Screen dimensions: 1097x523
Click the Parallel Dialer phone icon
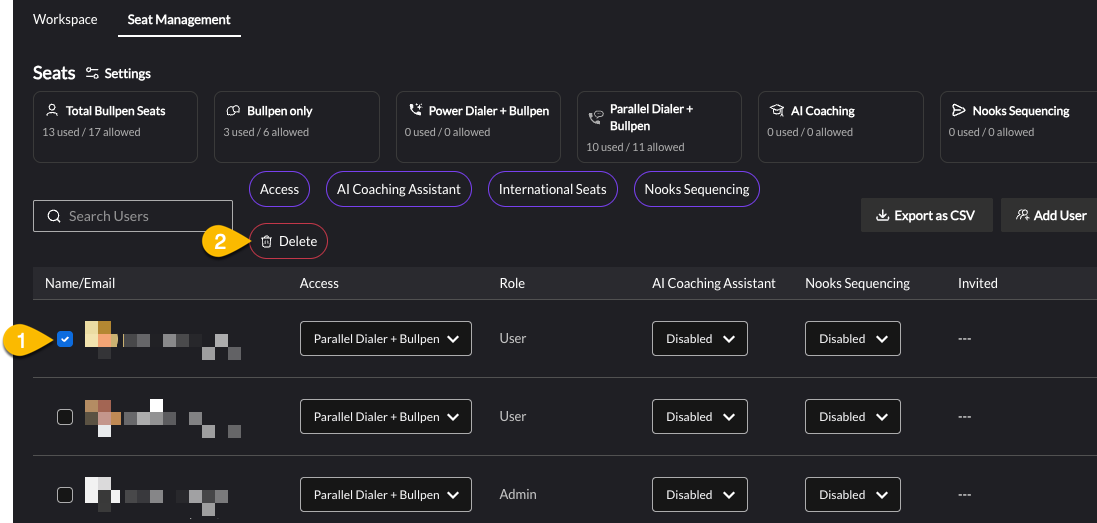tap(597, 117)
